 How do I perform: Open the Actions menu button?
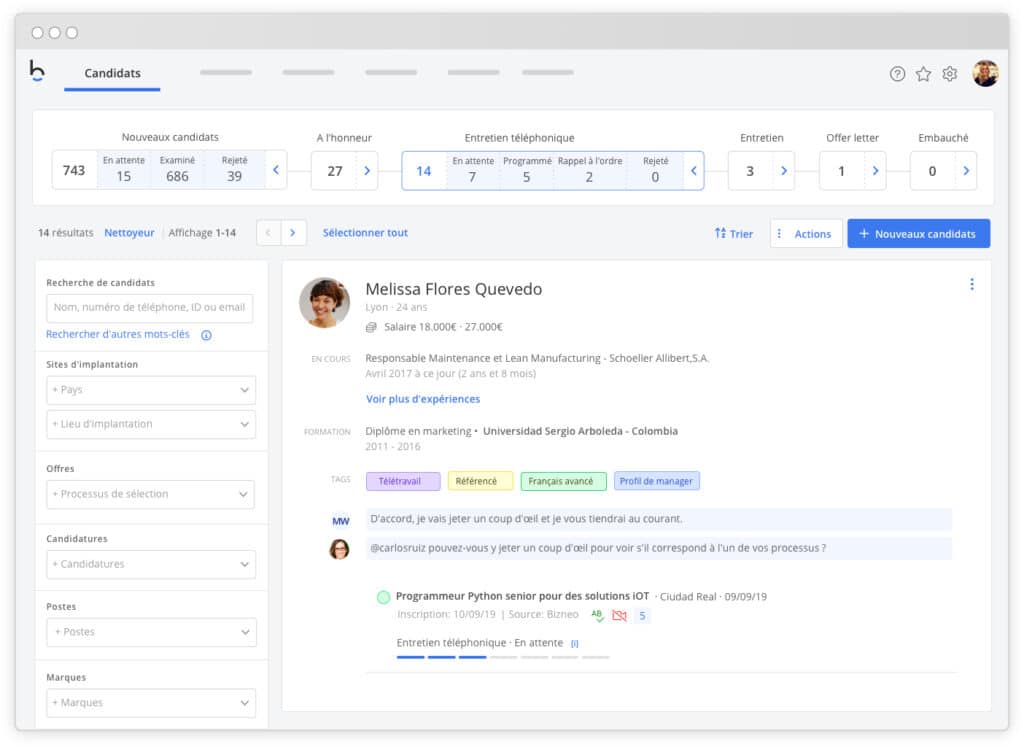[x=806, y=233]
